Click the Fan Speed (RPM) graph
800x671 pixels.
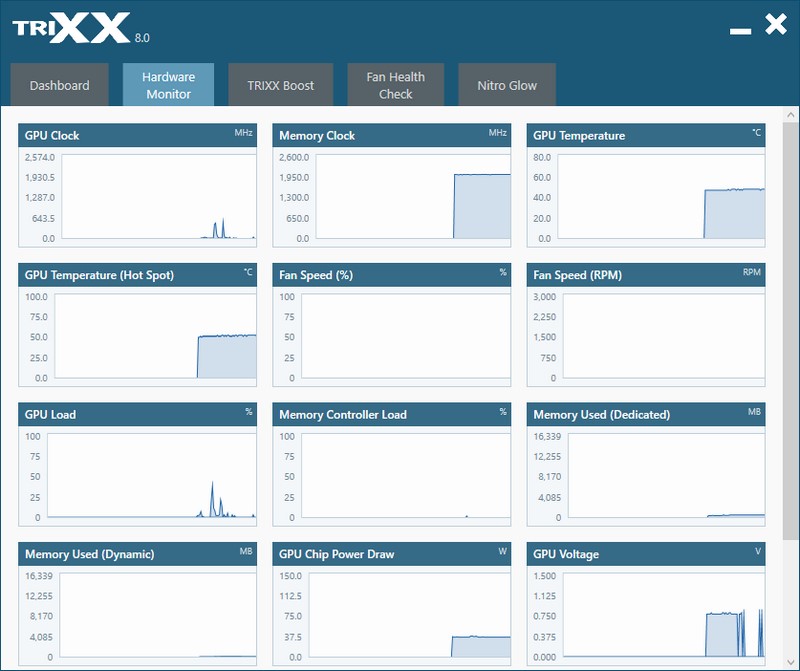664,336
